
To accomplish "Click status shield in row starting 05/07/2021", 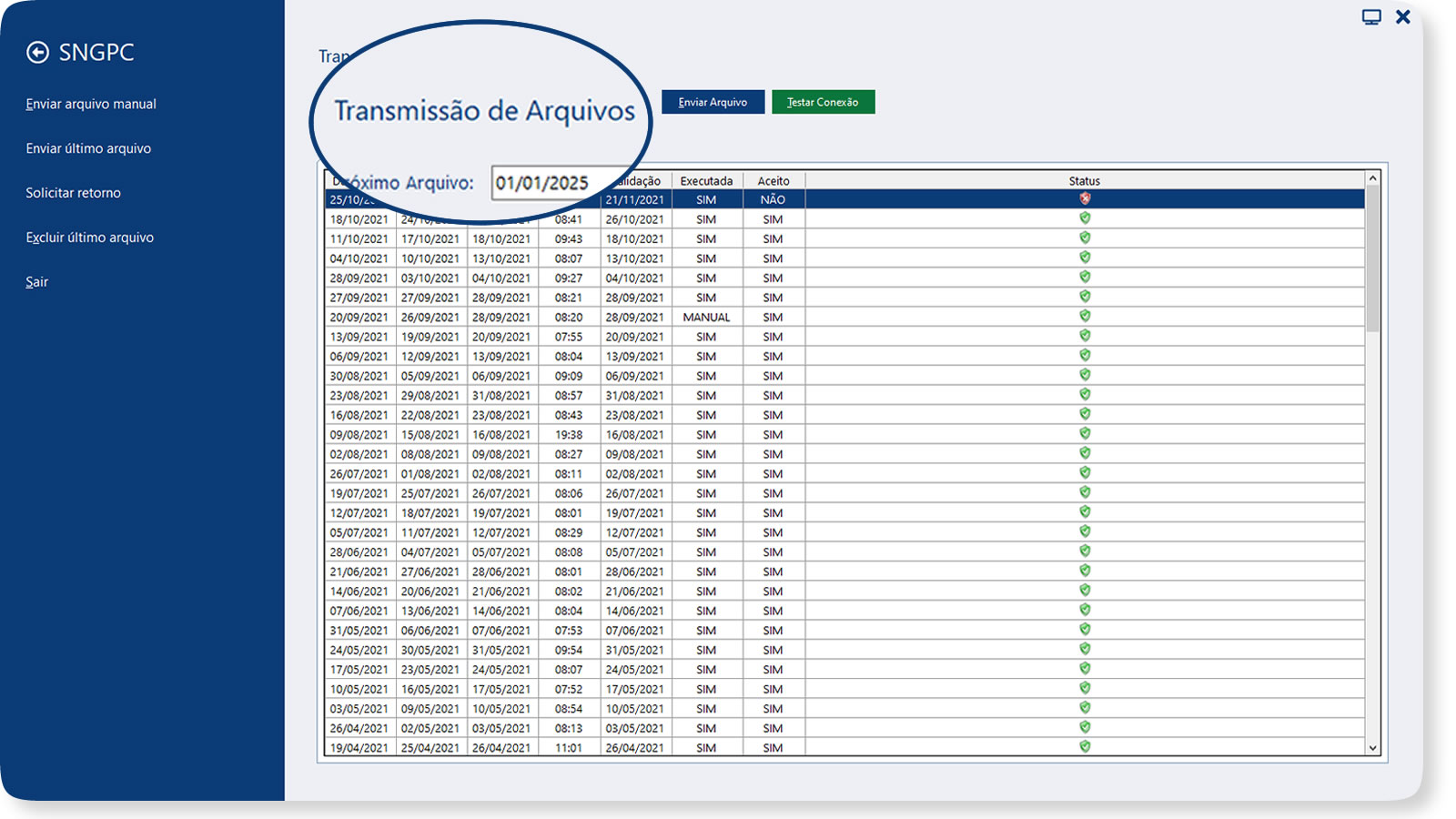I will tap(1085, 531).
